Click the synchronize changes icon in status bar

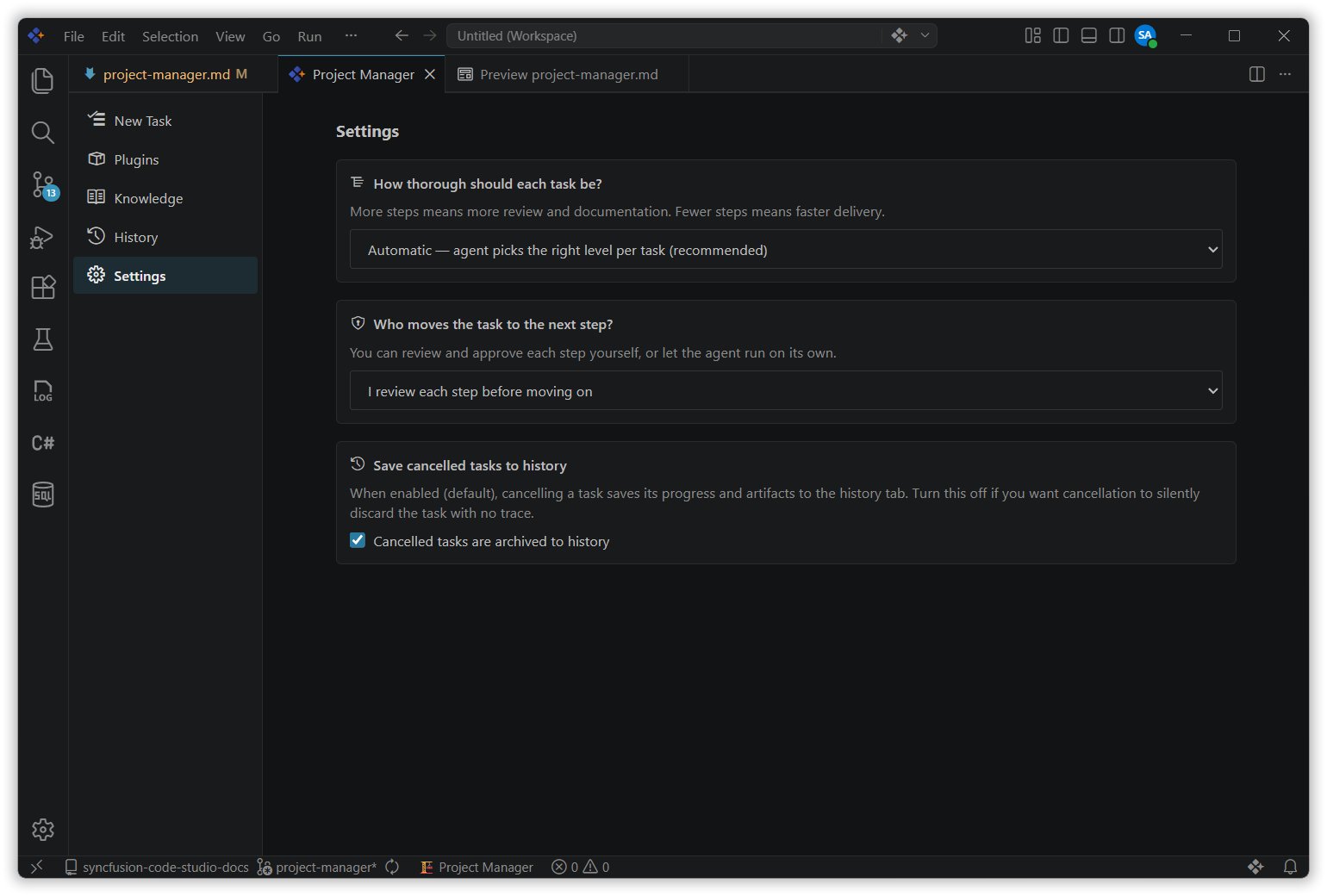point(392,867)
